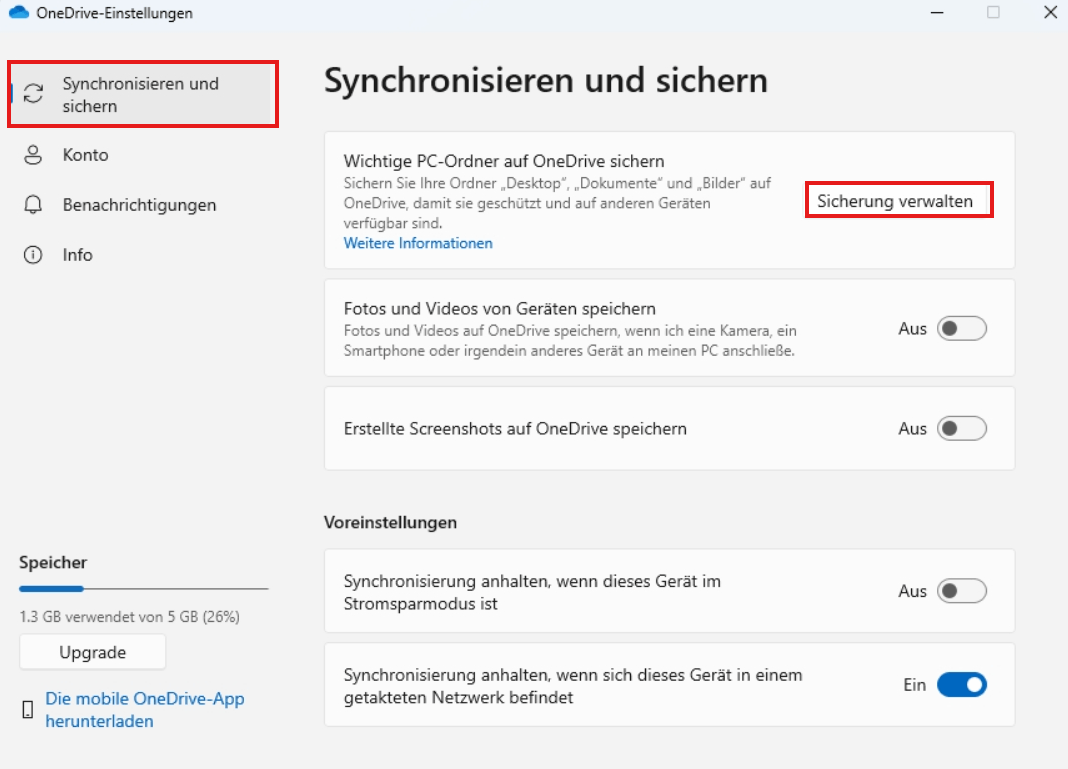Switch to Benachrichtigungen settings
Viewport: 1068px width, 769px height.
point(143,204)
